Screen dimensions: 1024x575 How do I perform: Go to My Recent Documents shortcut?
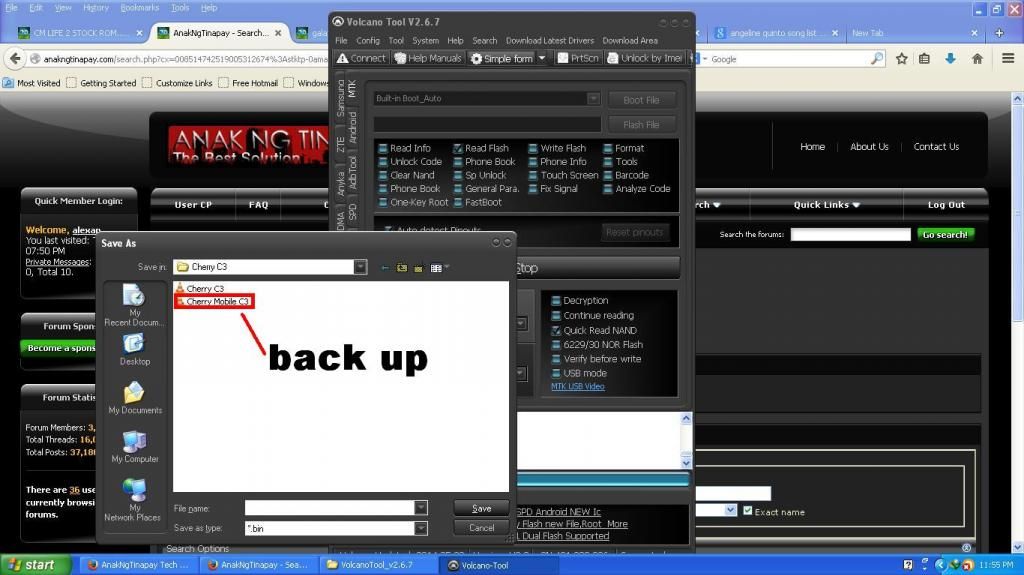pos(134,304)
